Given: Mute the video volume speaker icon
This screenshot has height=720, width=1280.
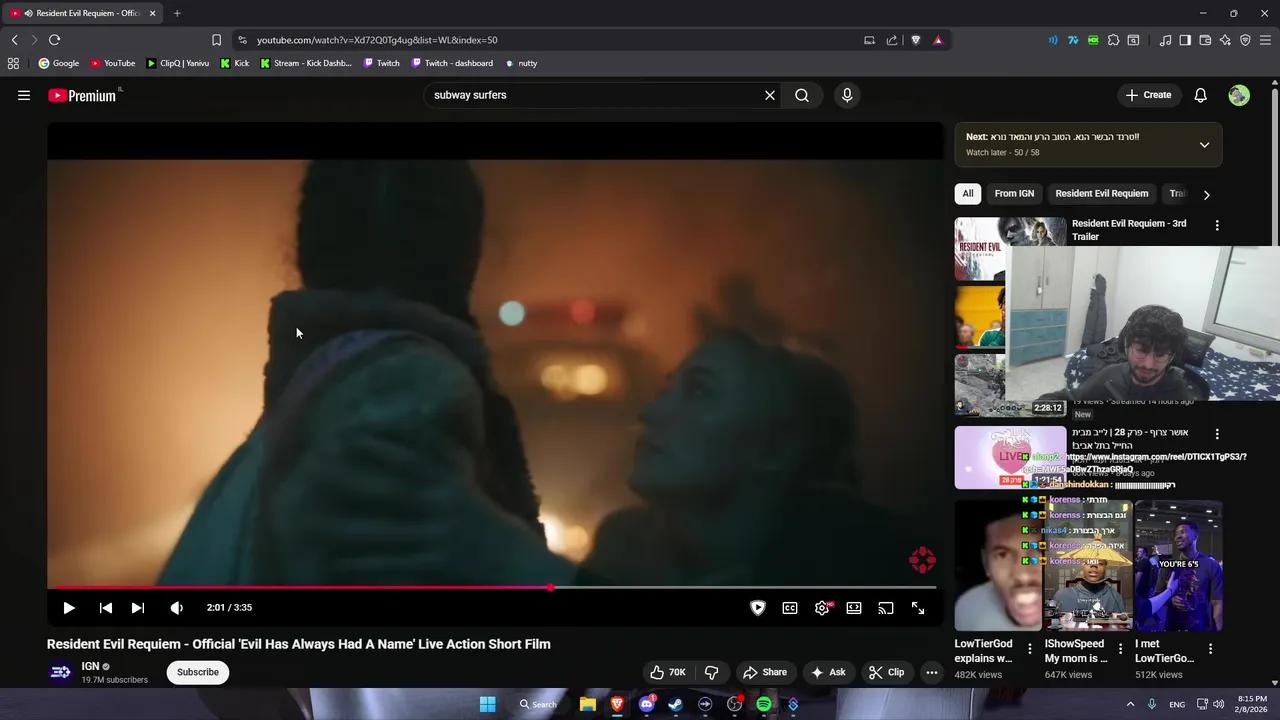Looking at the screenshot, I should pos(176,608).
